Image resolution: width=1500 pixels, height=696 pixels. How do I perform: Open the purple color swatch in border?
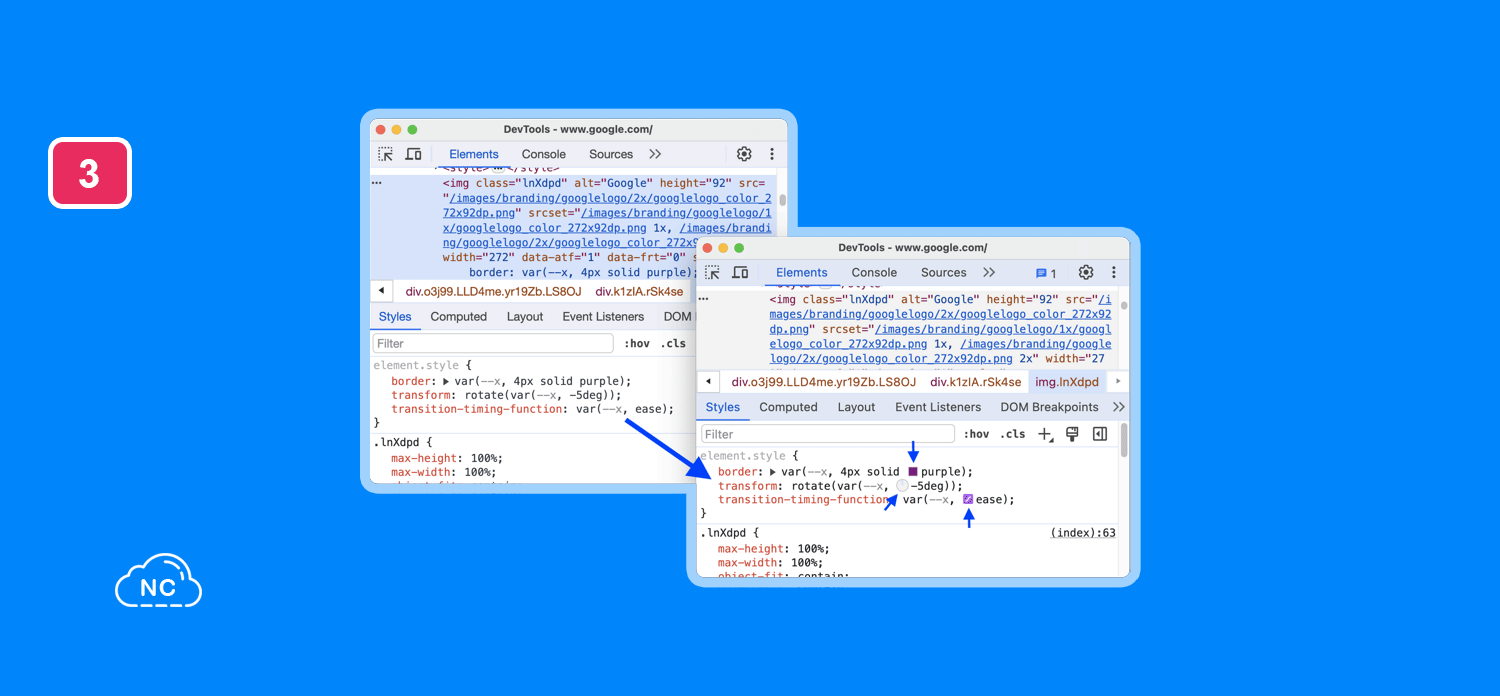[913, 472]
